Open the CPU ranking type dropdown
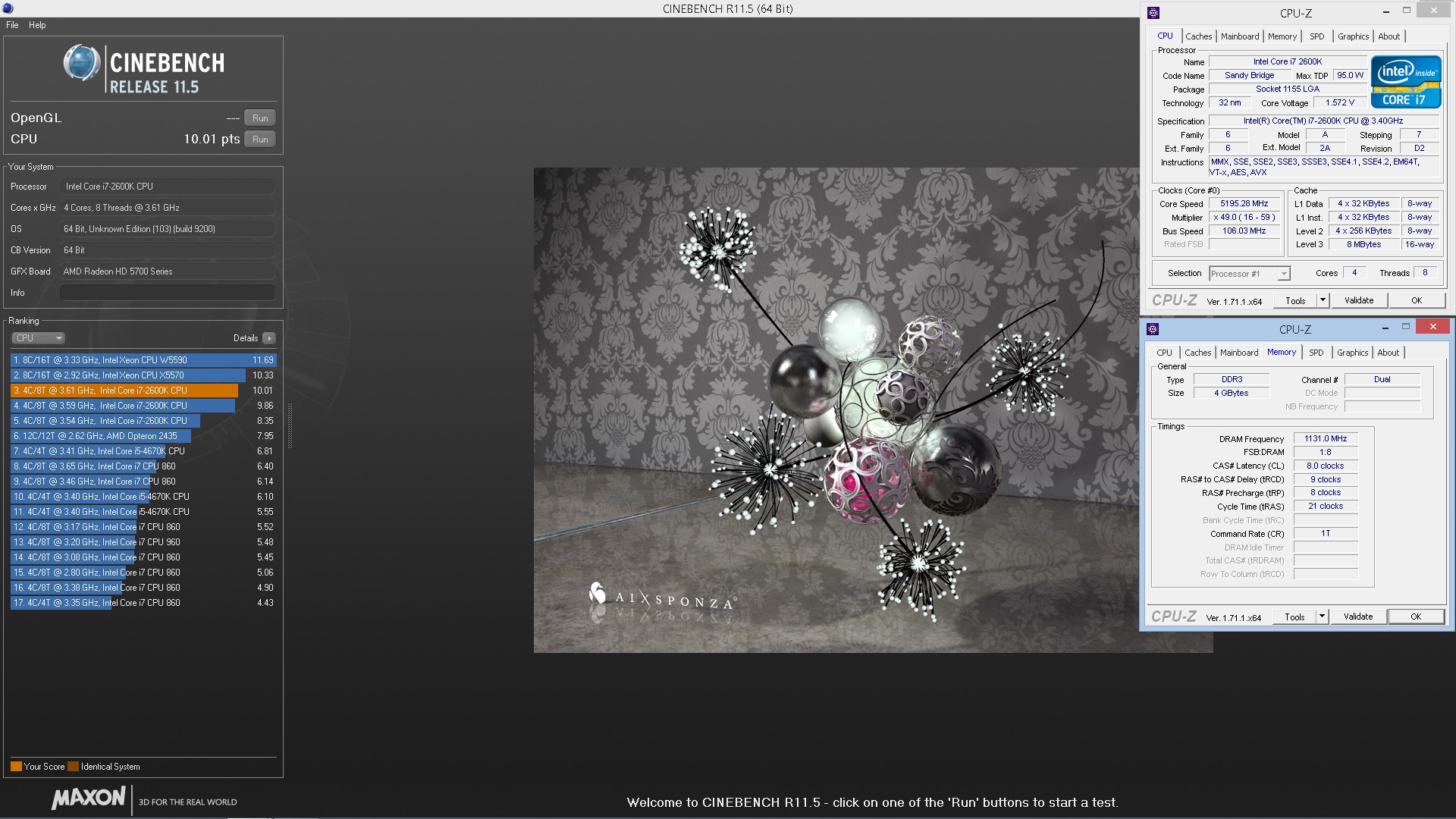Screen dimensions: 1456x819 click(38, 338)
